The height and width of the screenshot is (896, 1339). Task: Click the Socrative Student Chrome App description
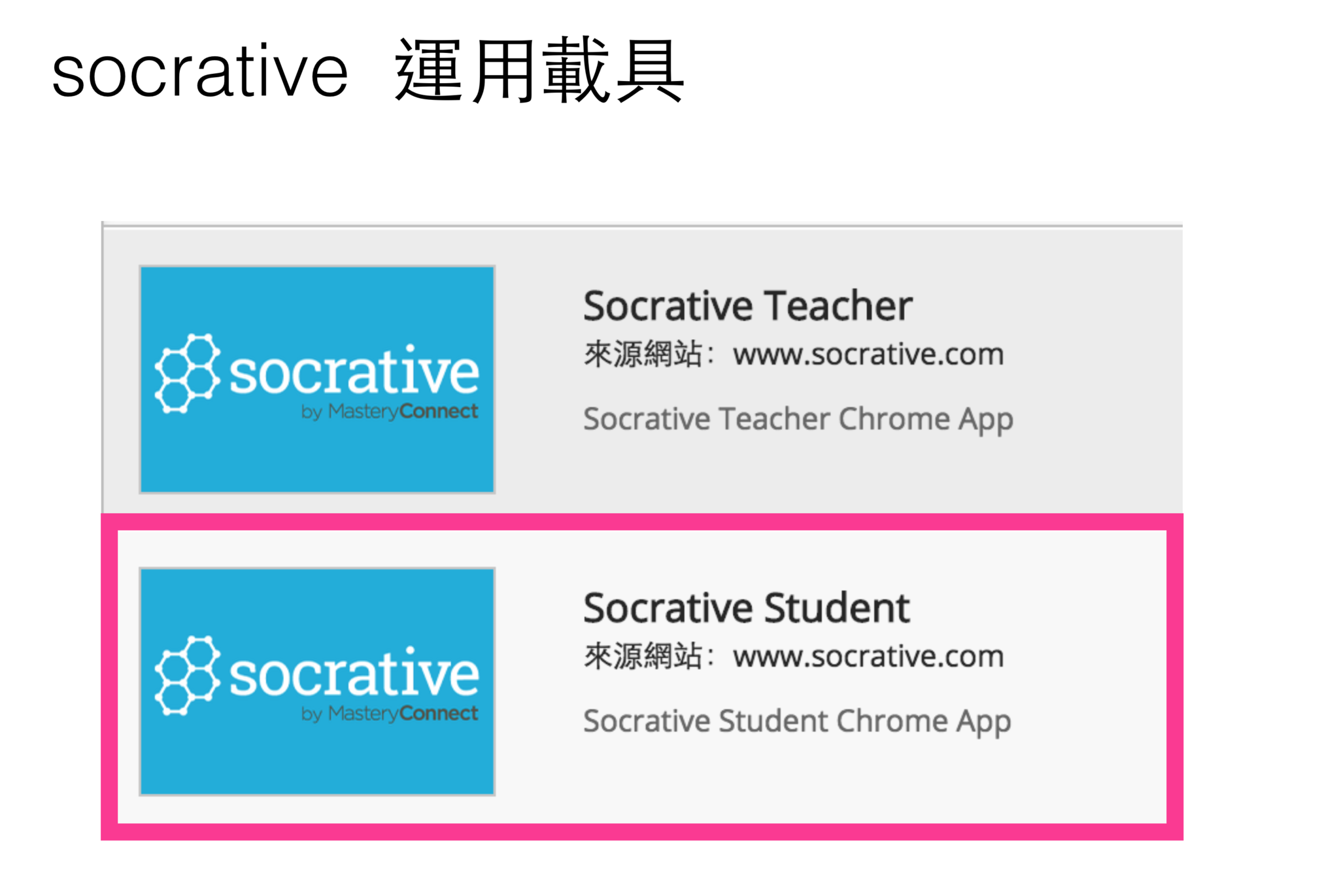797,722
